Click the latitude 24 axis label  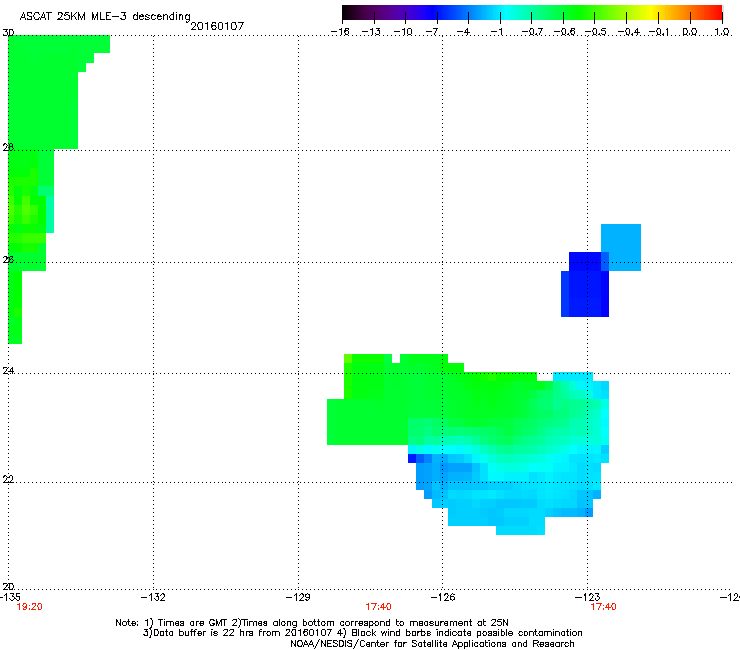(8, 371)
